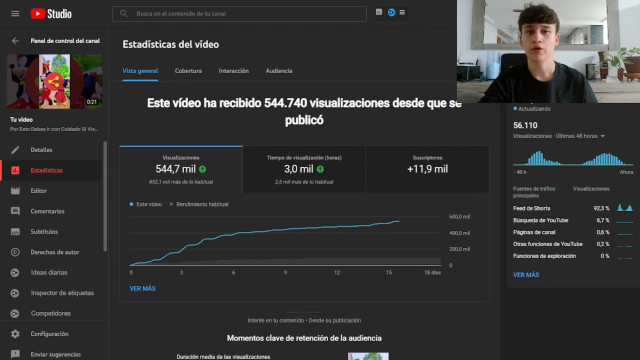This screenshot has width=640, height=360.
Task: Open the Editor clapperboard icon
Action: pyautogui.click(x=15, y=191)
